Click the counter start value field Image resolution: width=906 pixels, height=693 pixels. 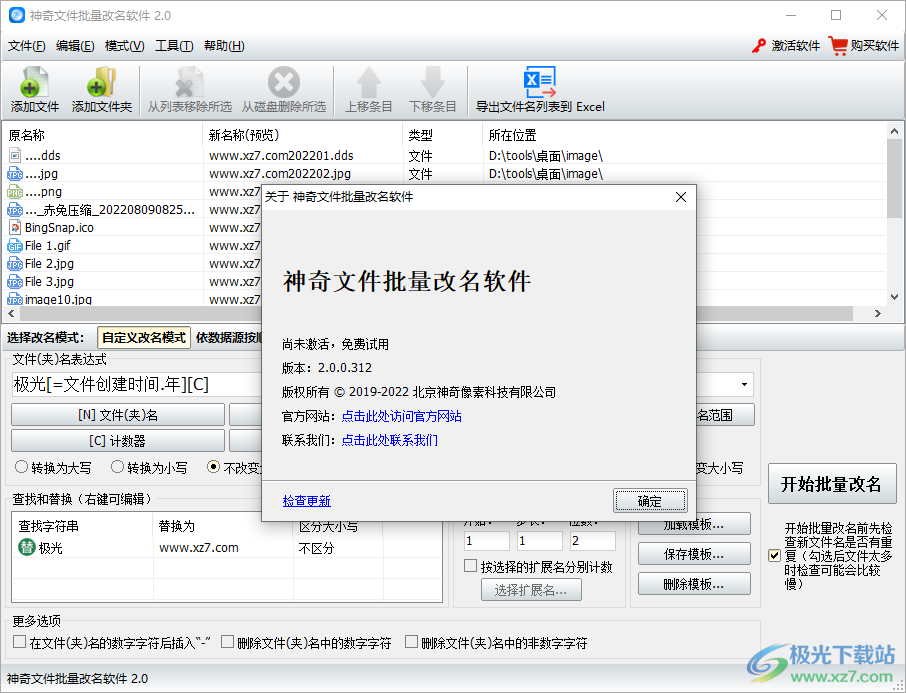click(487, 541)
